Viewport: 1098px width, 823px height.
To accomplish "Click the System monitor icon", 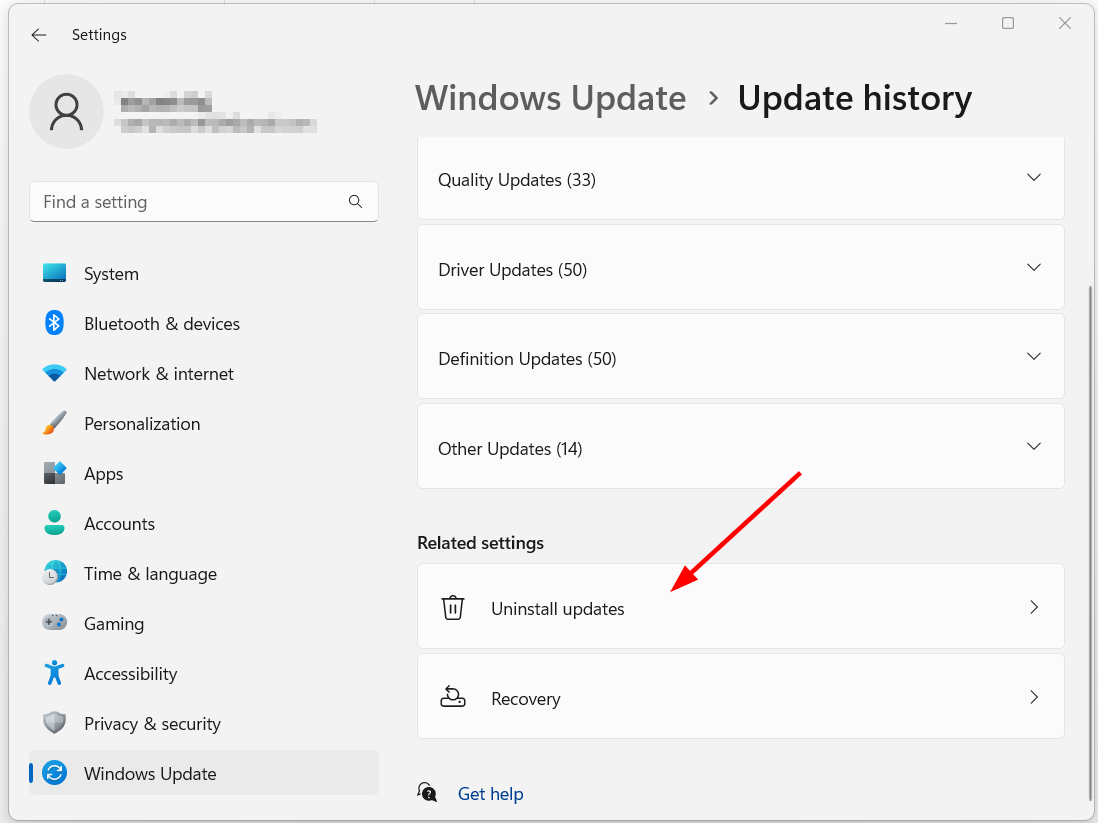I will pyautogui.click(x=55, y=273).
